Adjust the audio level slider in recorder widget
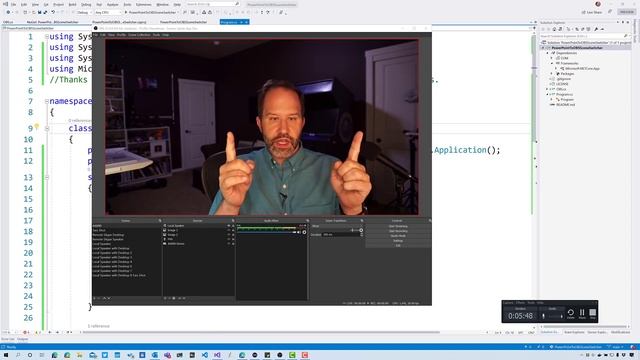Image resolution: width=640 pixels, height=360 pixels. (556, 316)
